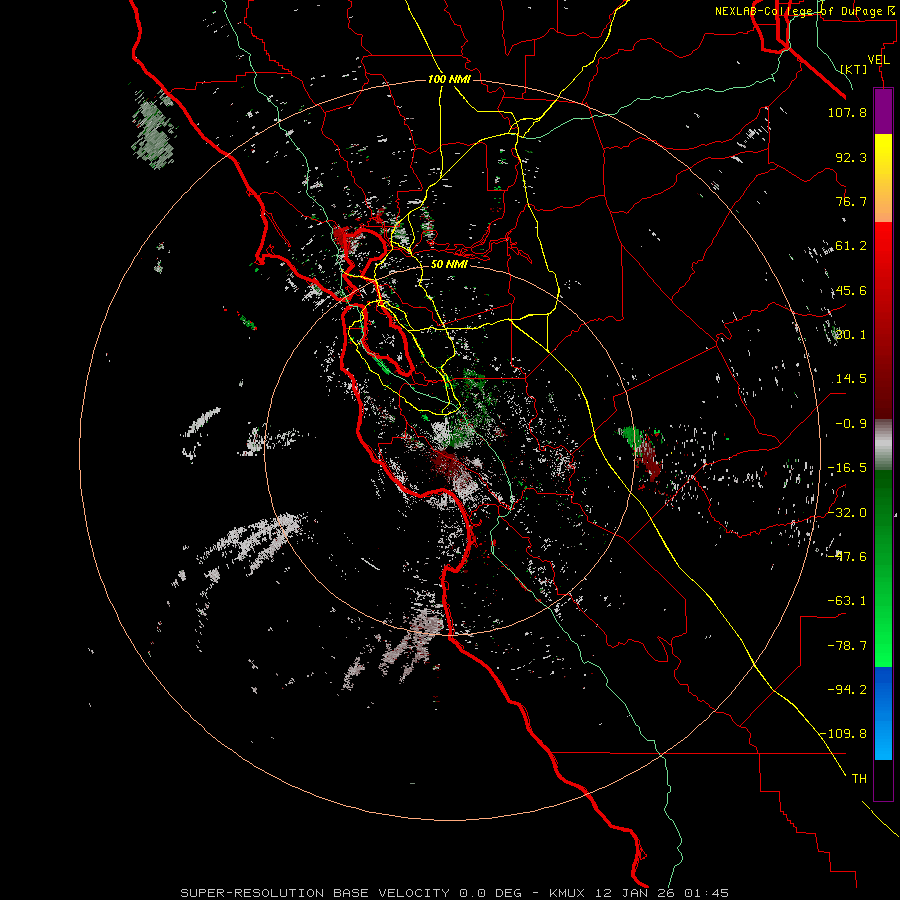Select the NEXLAB-College of DuPage credit text
The width and height of the screenshot is (900, 900).
tap(805, 11)
